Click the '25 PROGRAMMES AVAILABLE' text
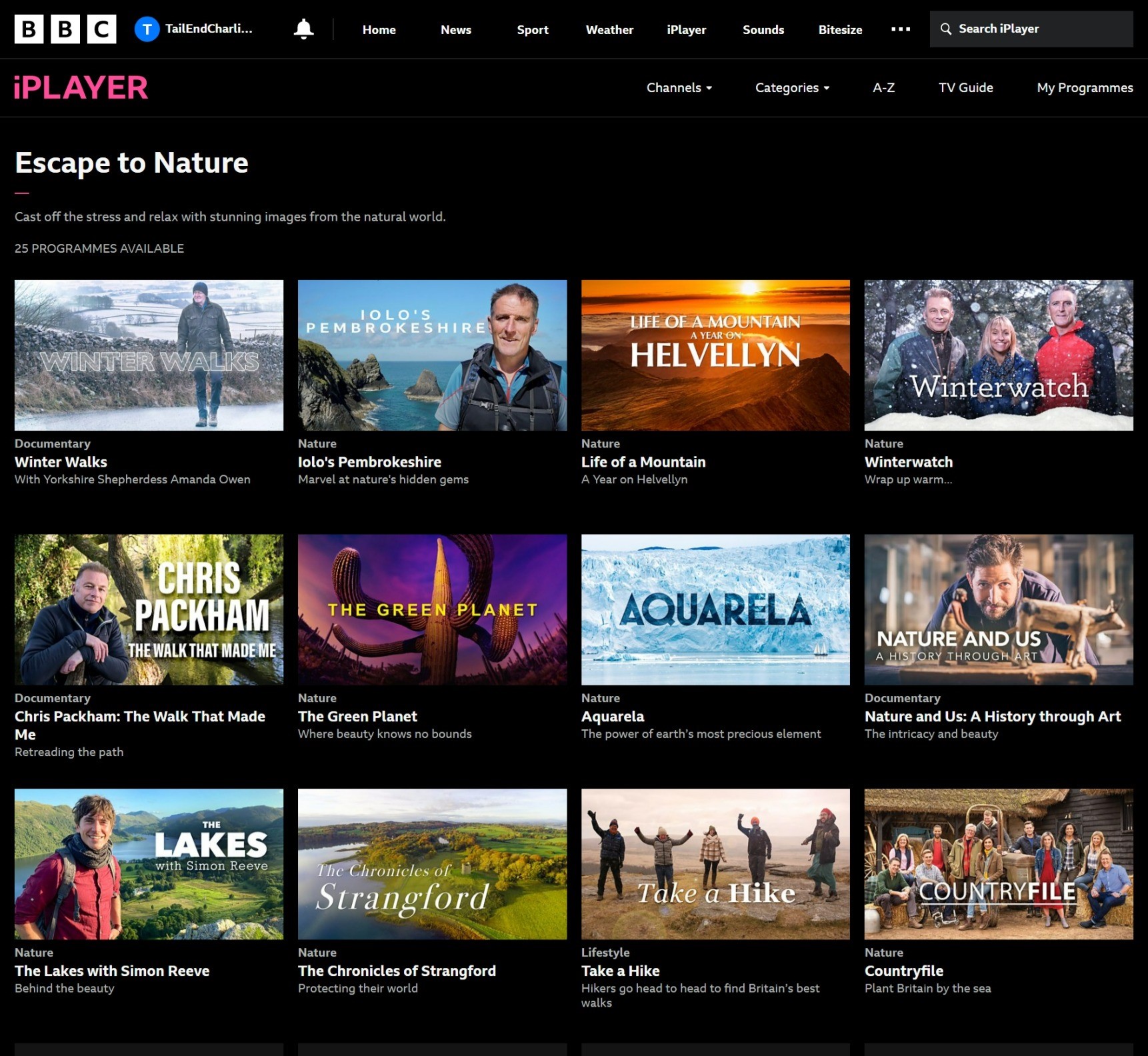Screen dimensions: 1148x1056 coord(99,248)
